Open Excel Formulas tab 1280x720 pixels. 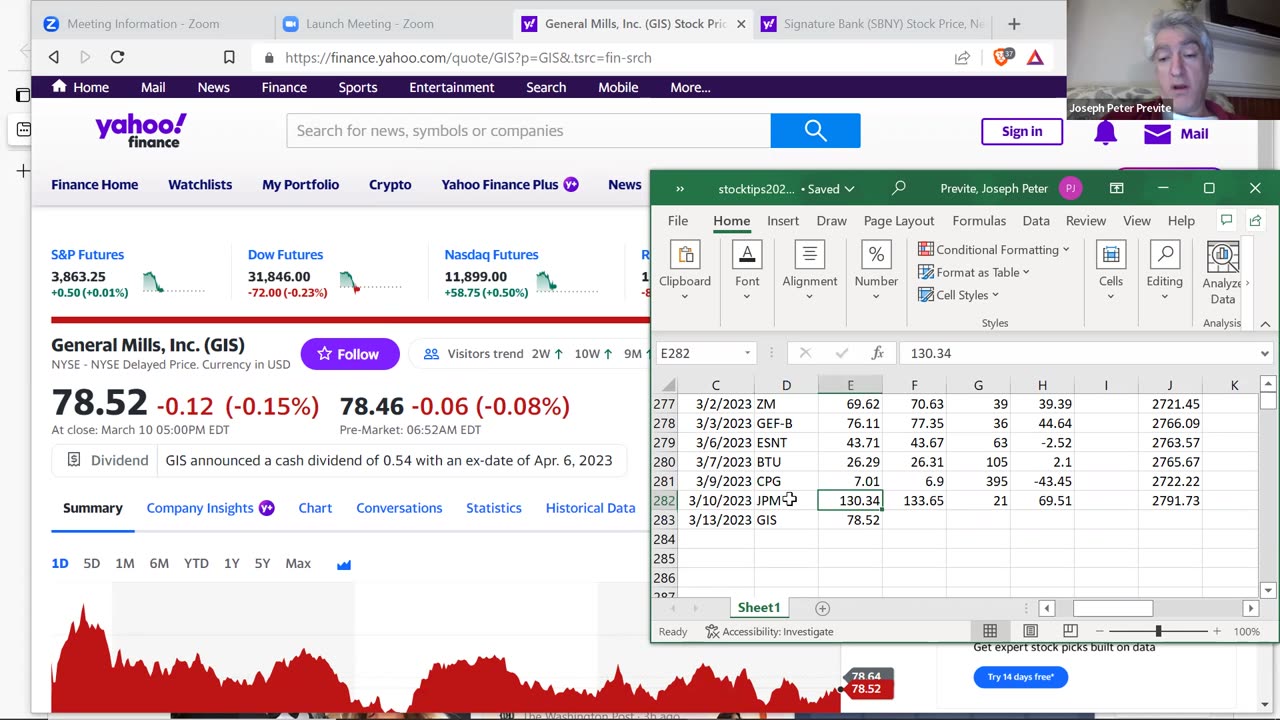tap(979, 221)
